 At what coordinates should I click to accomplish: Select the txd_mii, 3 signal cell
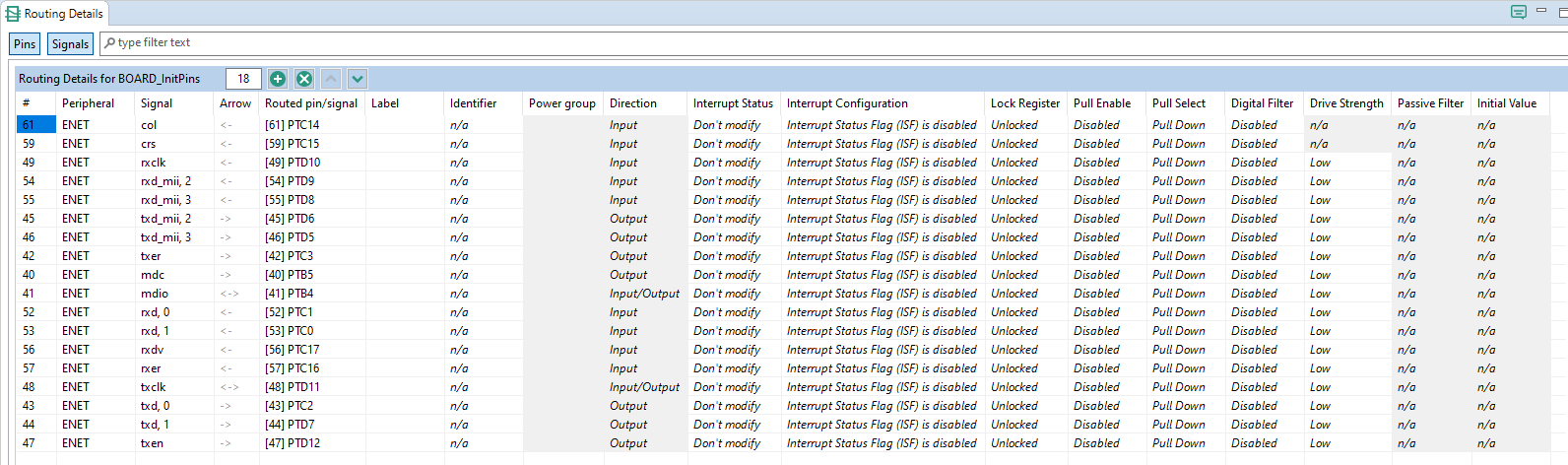click(174, 237)
